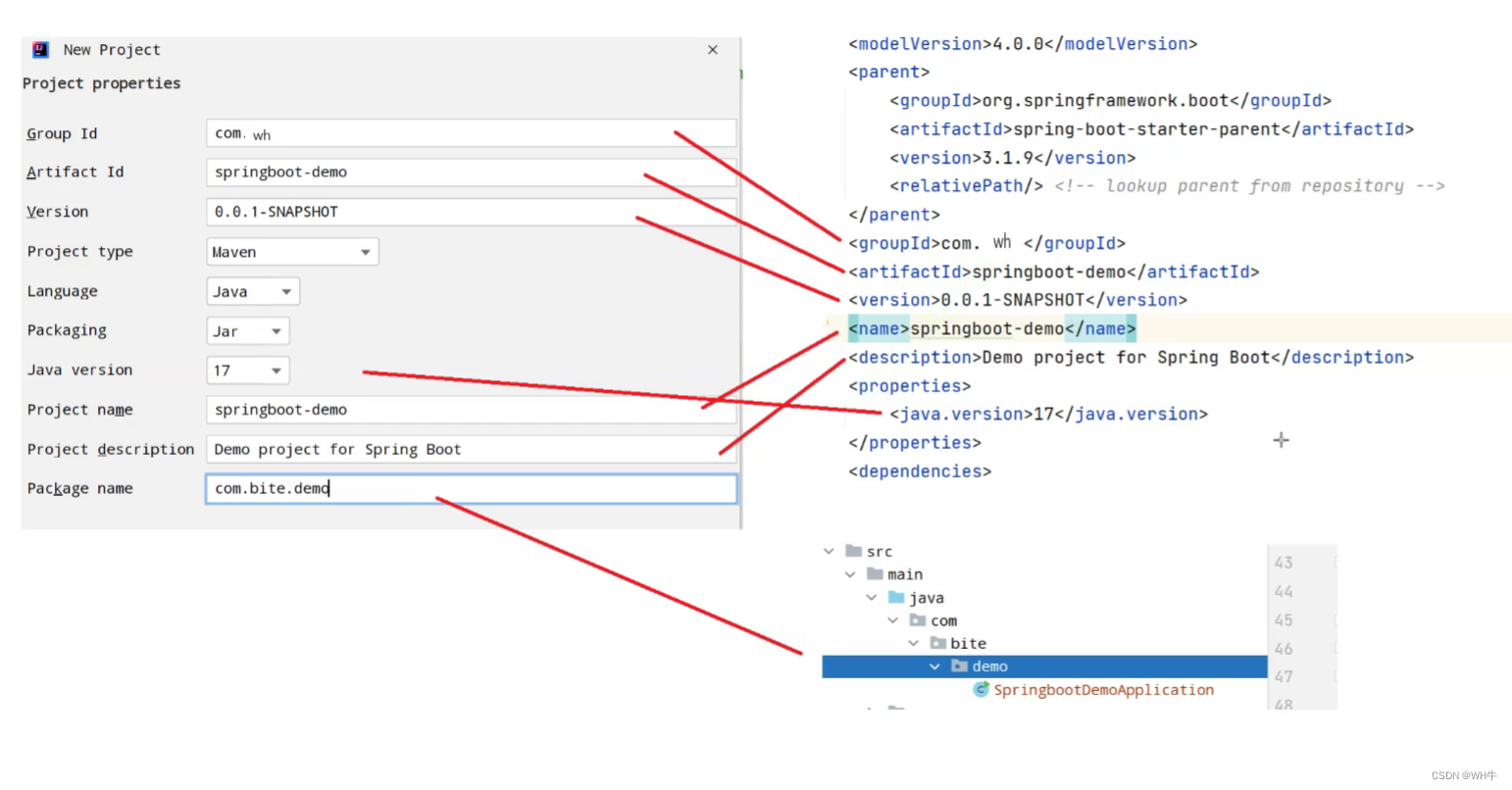Click the bite package icon
The width and height of the screenshot is (1512, 790).
(938, 643)
